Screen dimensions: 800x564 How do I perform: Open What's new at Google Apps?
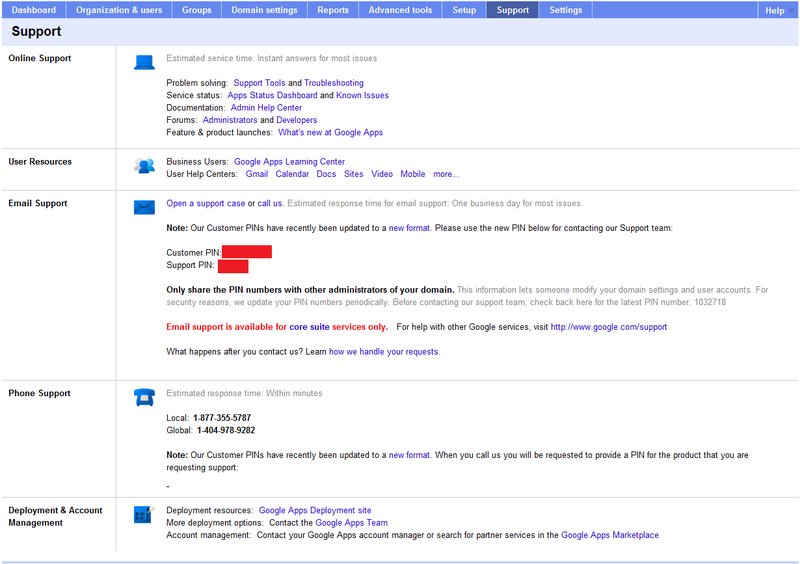(x=330, y=132)
